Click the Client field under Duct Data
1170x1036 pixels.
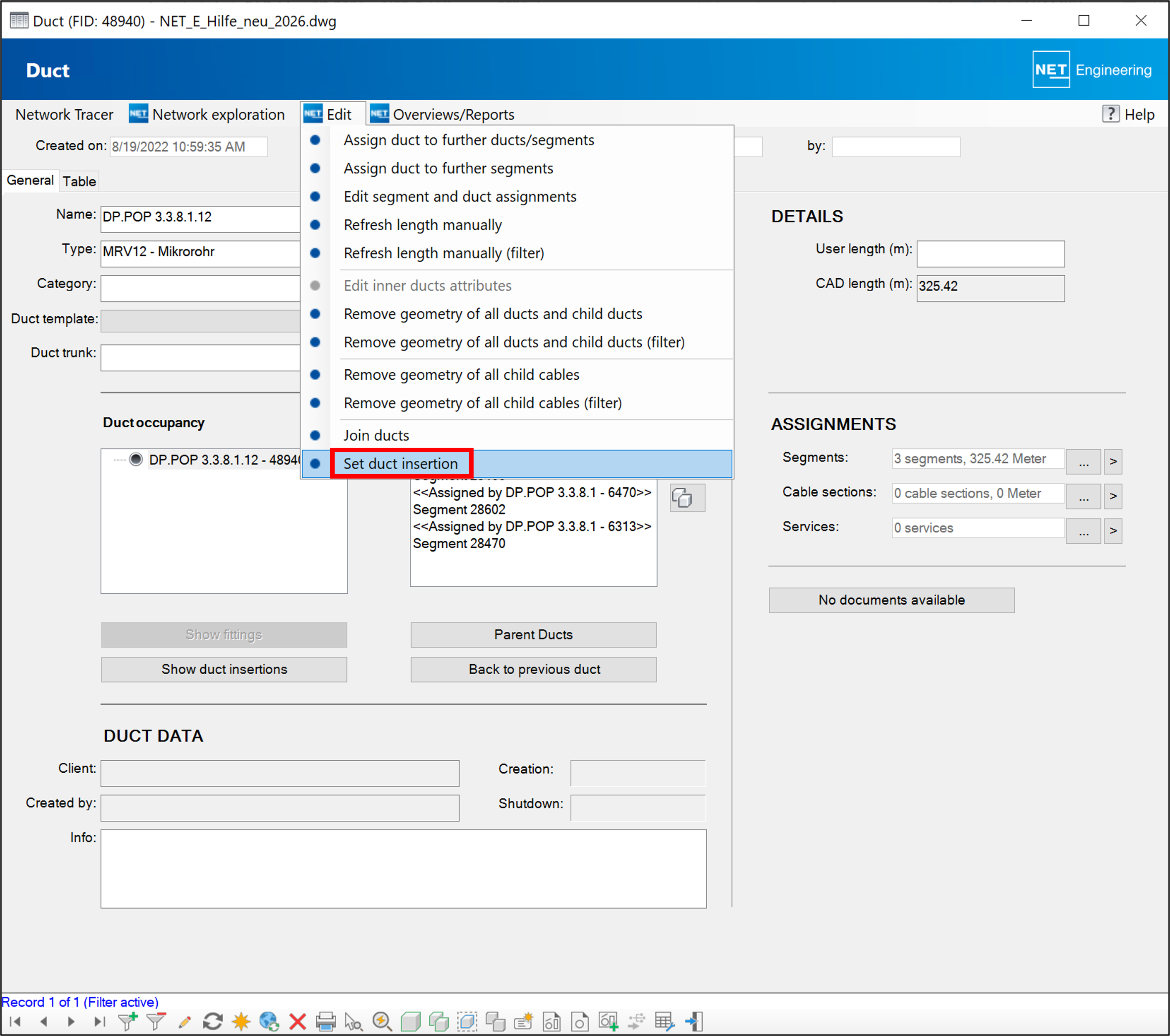pos(280,773)
